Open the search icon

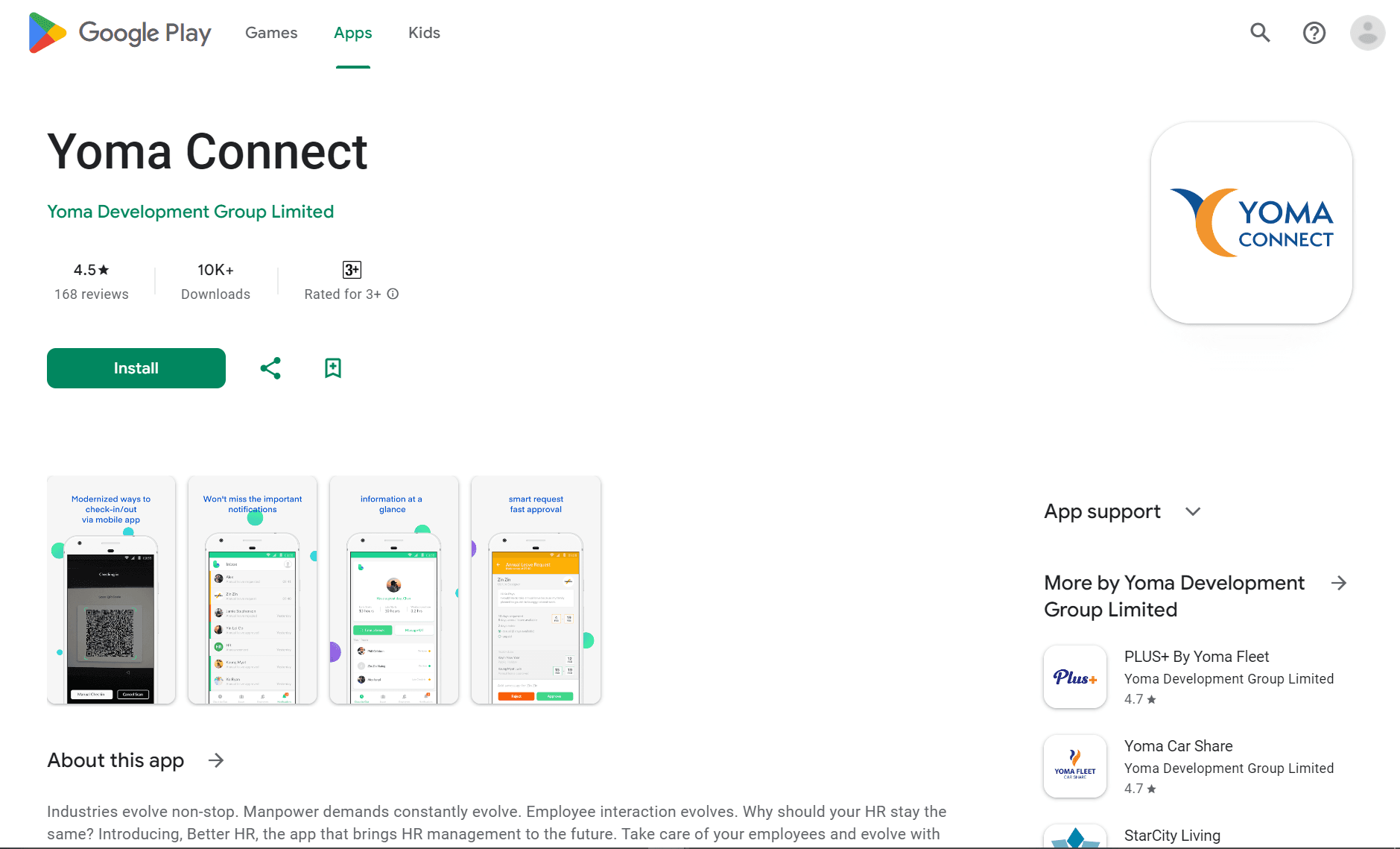pyautogui.click(x=1260, y=33)
